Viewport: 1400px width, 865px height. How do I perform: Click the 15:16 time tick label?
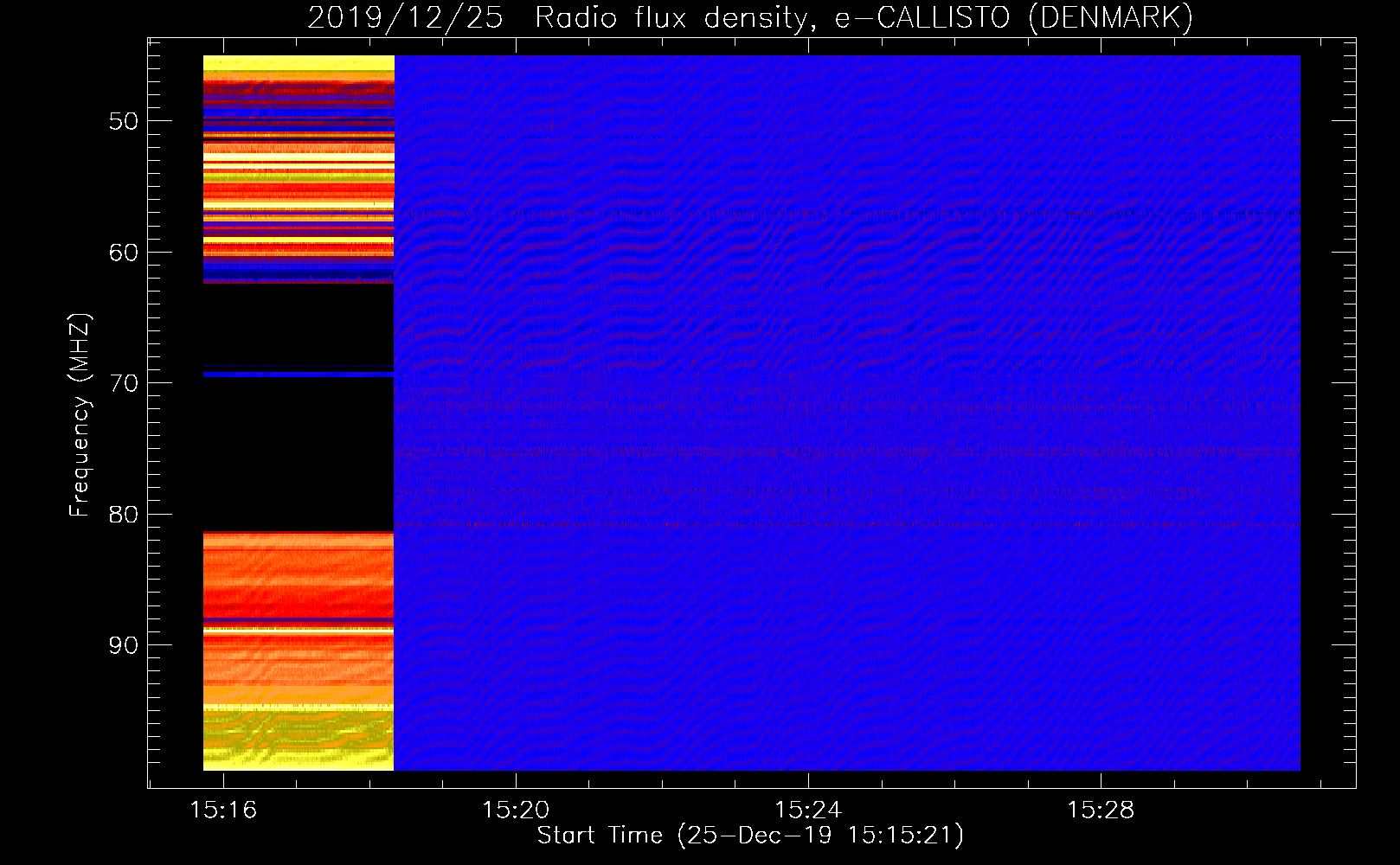223,811
